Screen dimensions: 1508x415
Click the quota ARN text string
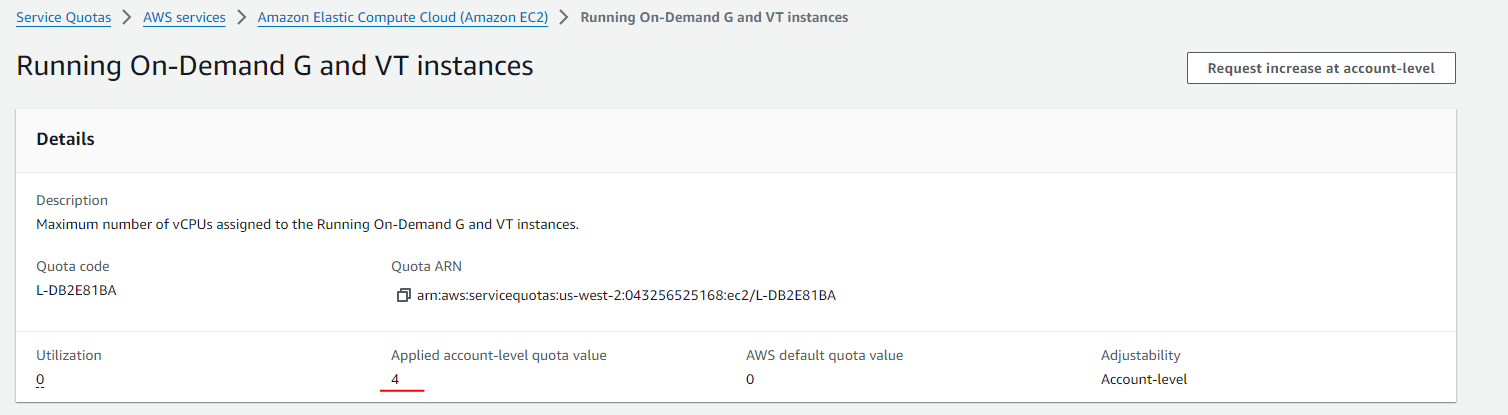tap(626, 295)
